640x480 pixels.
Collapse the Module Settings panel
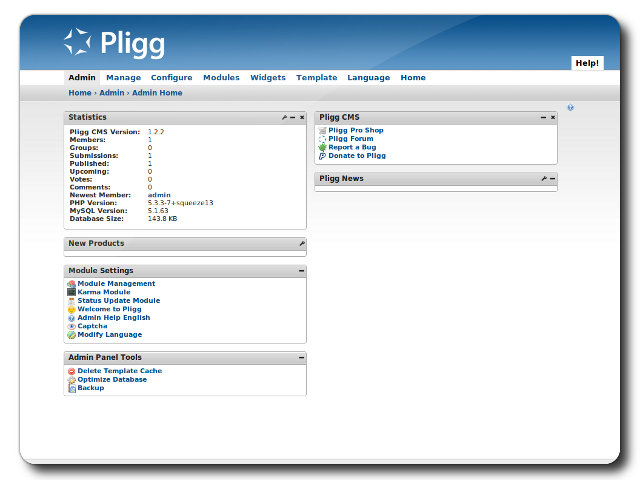[x=301, y=271]
